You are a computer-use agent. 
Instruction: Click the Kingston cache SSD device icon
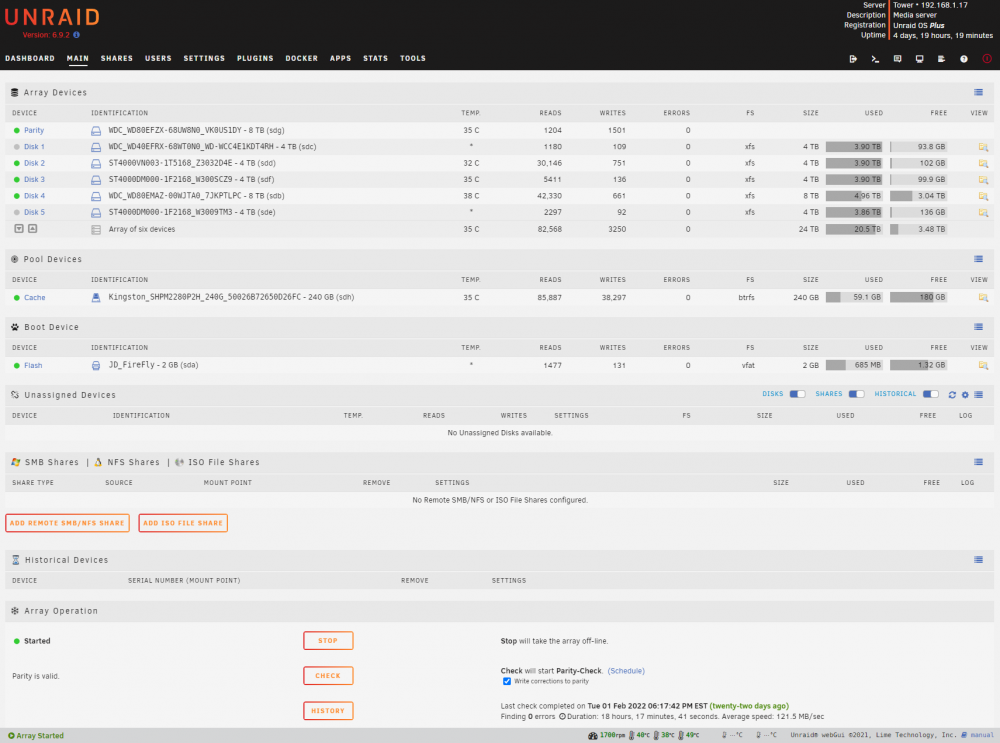96,297
